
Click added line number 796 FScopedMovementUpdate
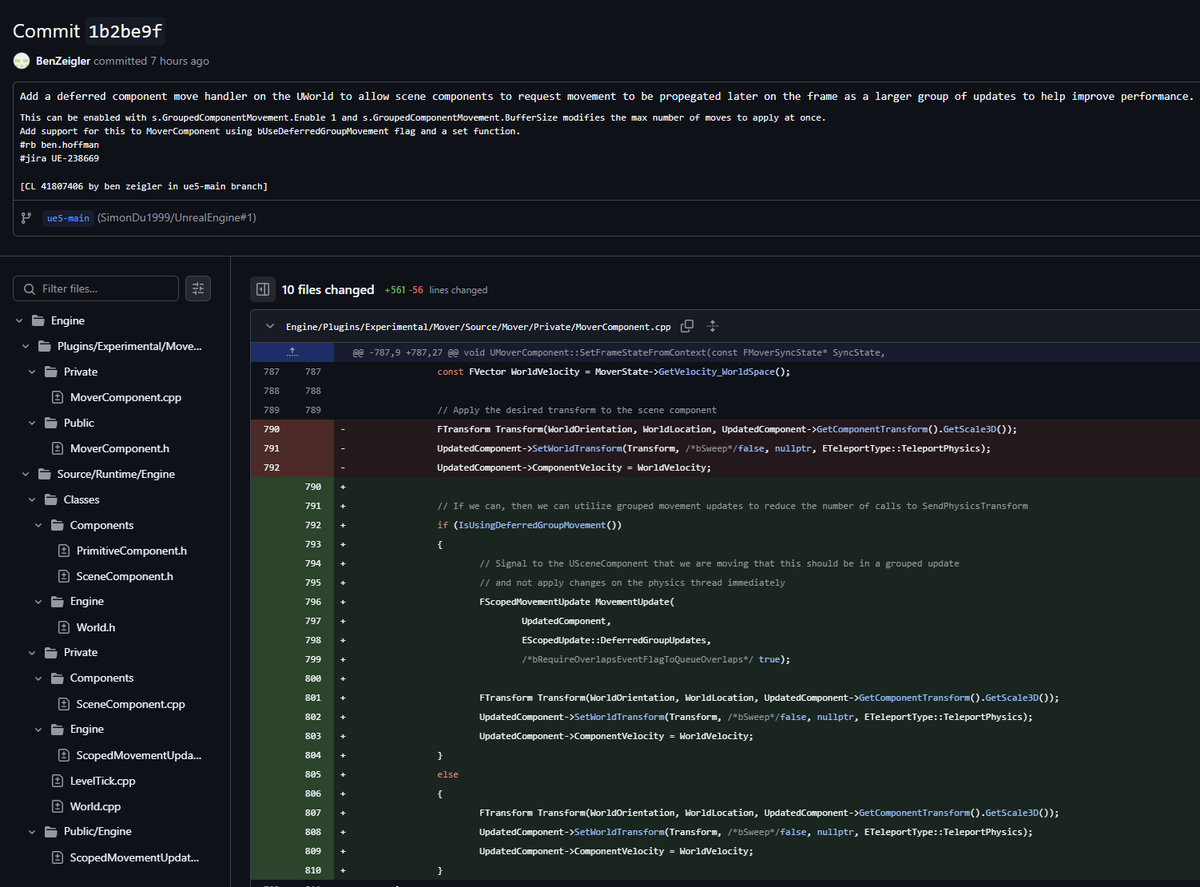point(313,601)
